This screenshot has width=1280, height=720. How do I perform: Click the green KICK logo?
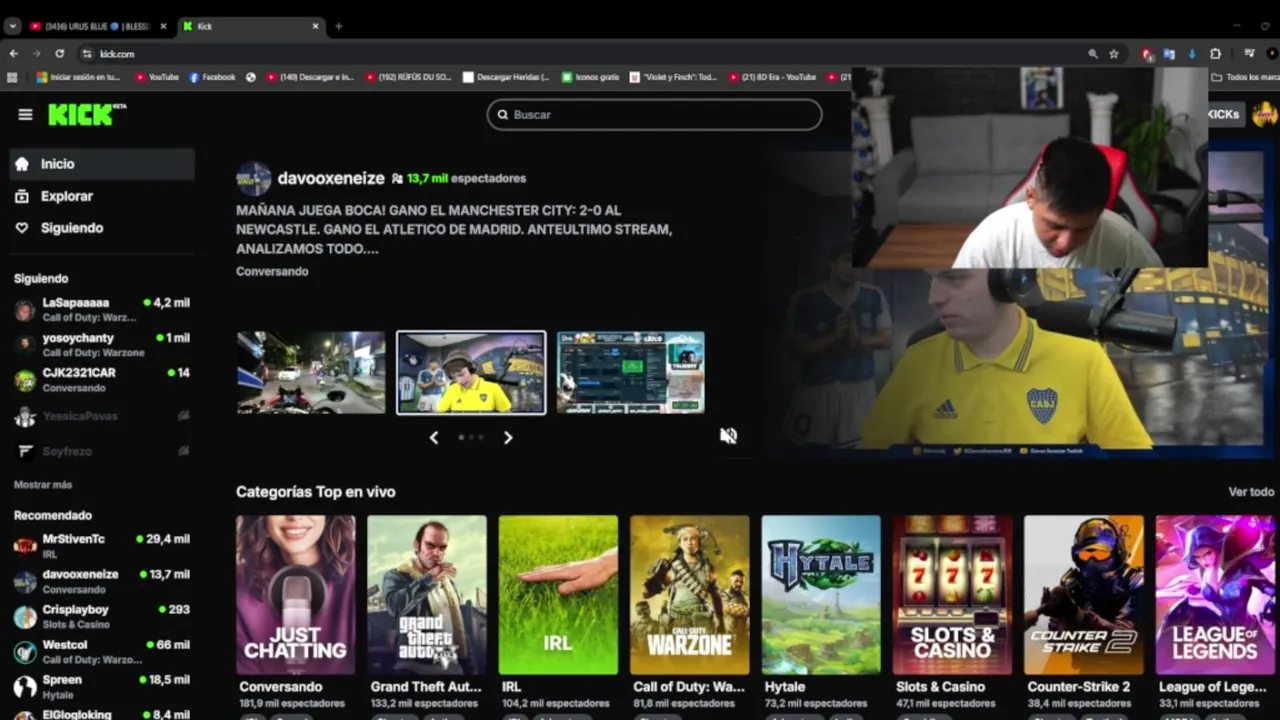pyautogui.click(x=87, y=114)
